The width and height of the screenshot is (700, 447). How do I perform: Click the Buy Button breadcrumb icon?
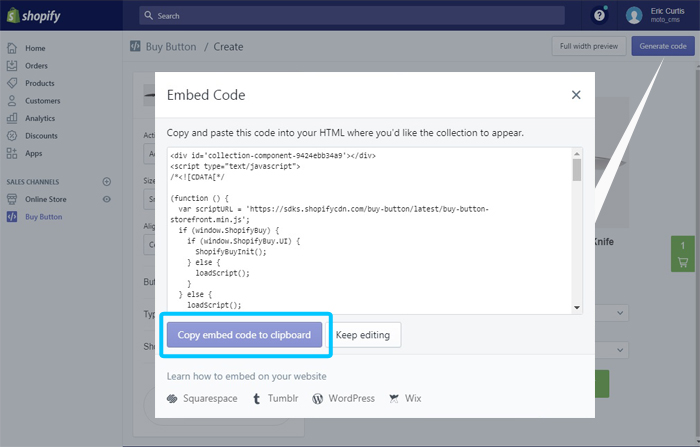click(x=135, y=46)
